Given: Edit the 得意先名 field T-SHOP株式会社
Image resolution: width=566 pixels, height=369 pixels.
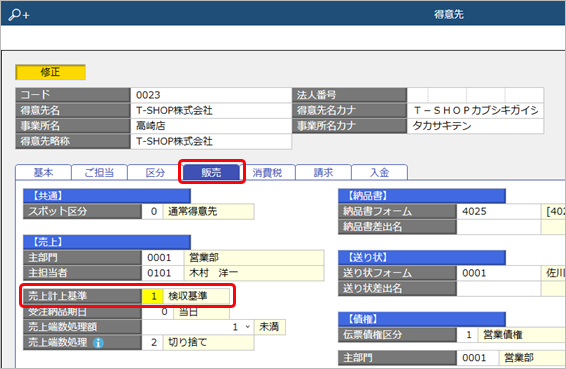Looking at the screenshot, I should tap(211, 110).
